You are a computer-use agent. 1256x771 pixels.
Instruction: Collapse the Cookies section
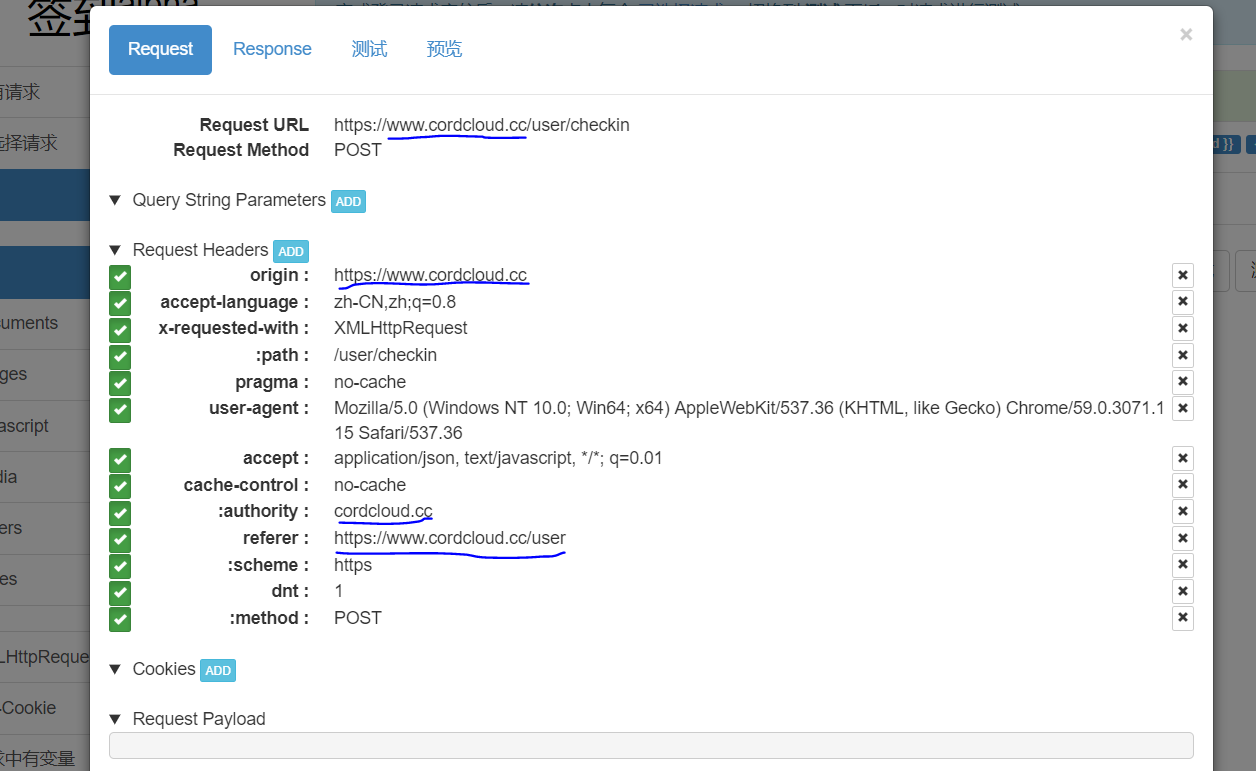click(x=115, y=669)
